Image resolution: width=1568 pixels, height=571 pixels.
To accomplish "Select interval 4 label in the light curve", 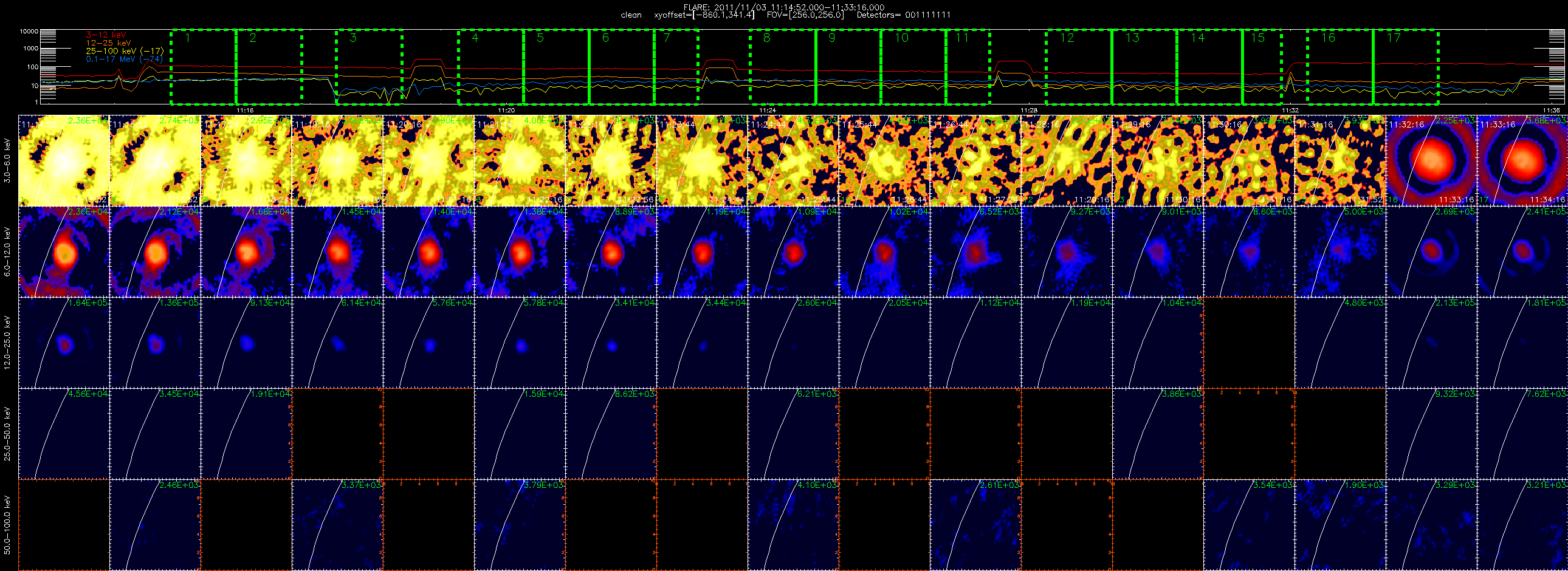I will [475, 38].
